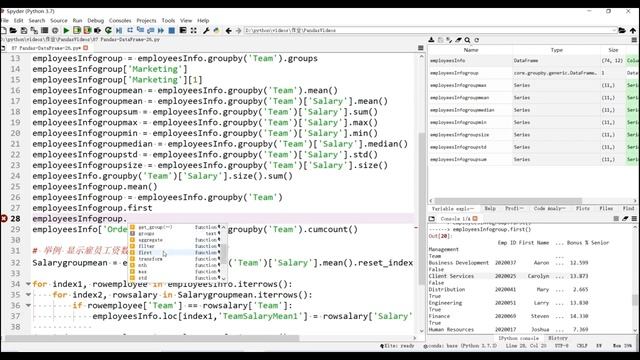Switch to the Help pane tab
640x360 pixels.
tap(490, 209)
